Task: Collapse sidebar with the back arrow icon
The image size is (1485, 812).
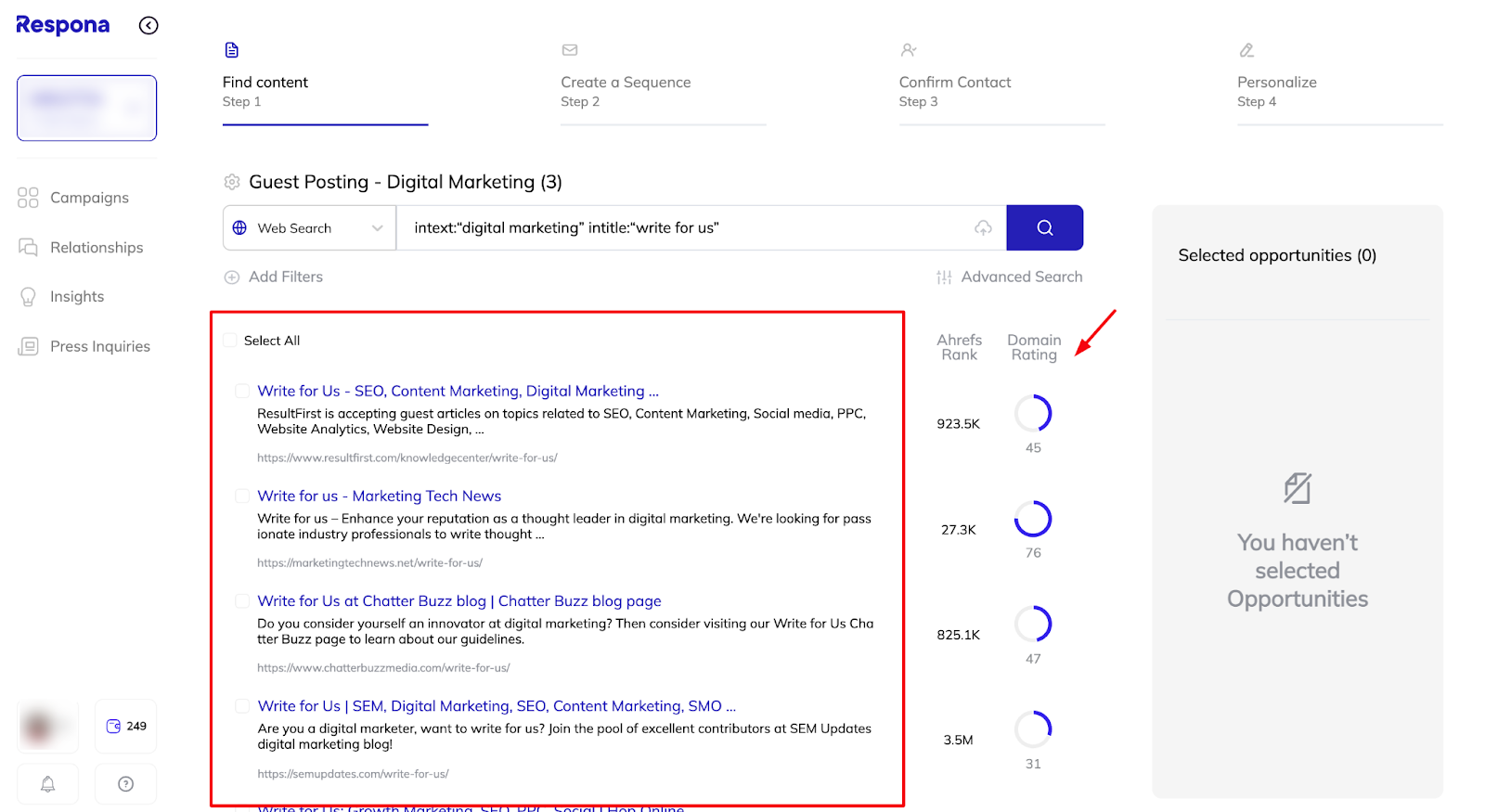Action: [148, 25]
